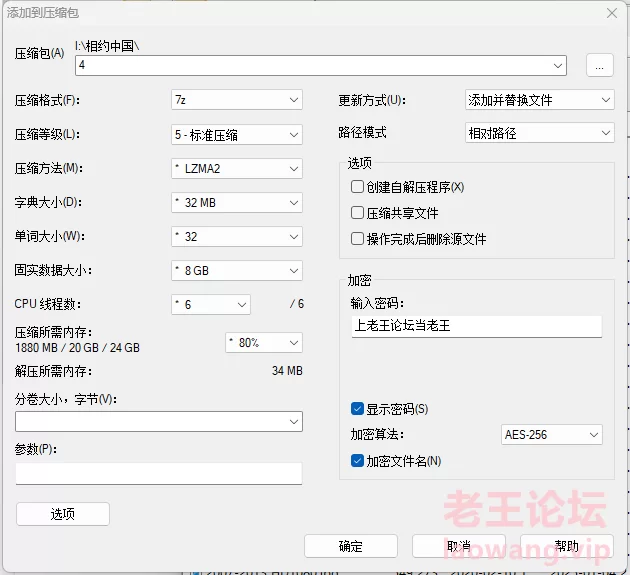
Task: Open the 压缩方法 dropdown showing LZMA2
Action: coord(237,169)
